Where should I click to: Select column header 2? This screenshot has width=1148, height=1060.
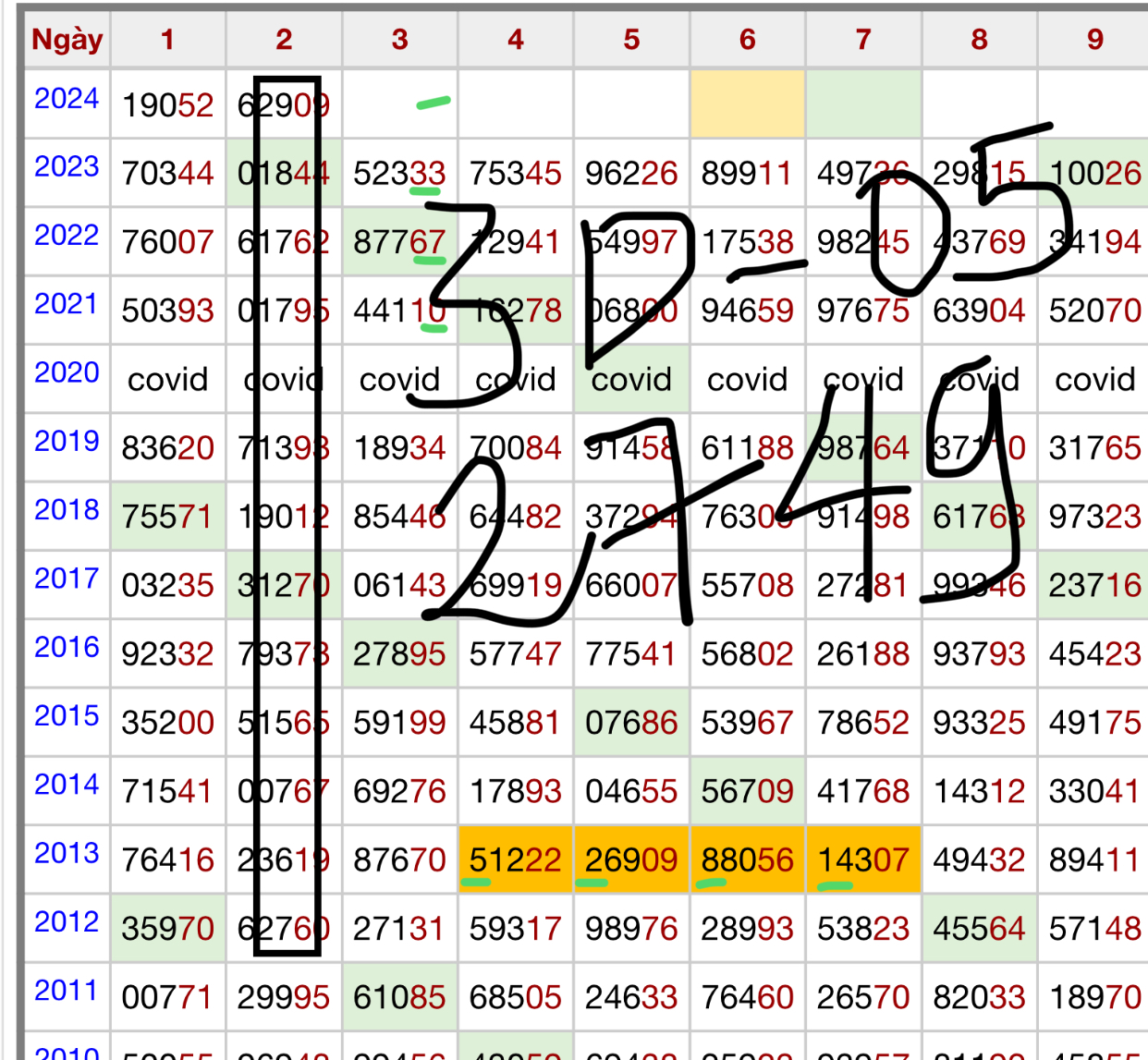pyautogui.click(x=284, y=40)
